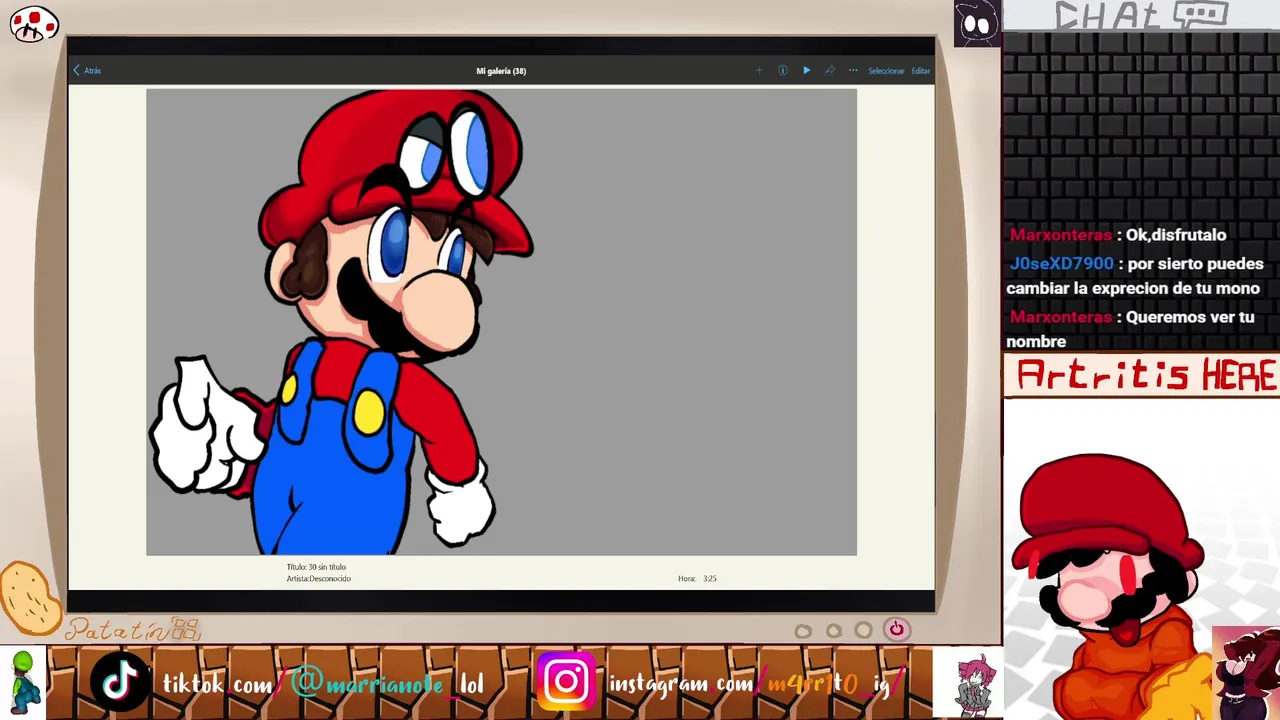Open the three-dot more options menu
This screenshot has width=1280, height=720.
coord(853,71)
